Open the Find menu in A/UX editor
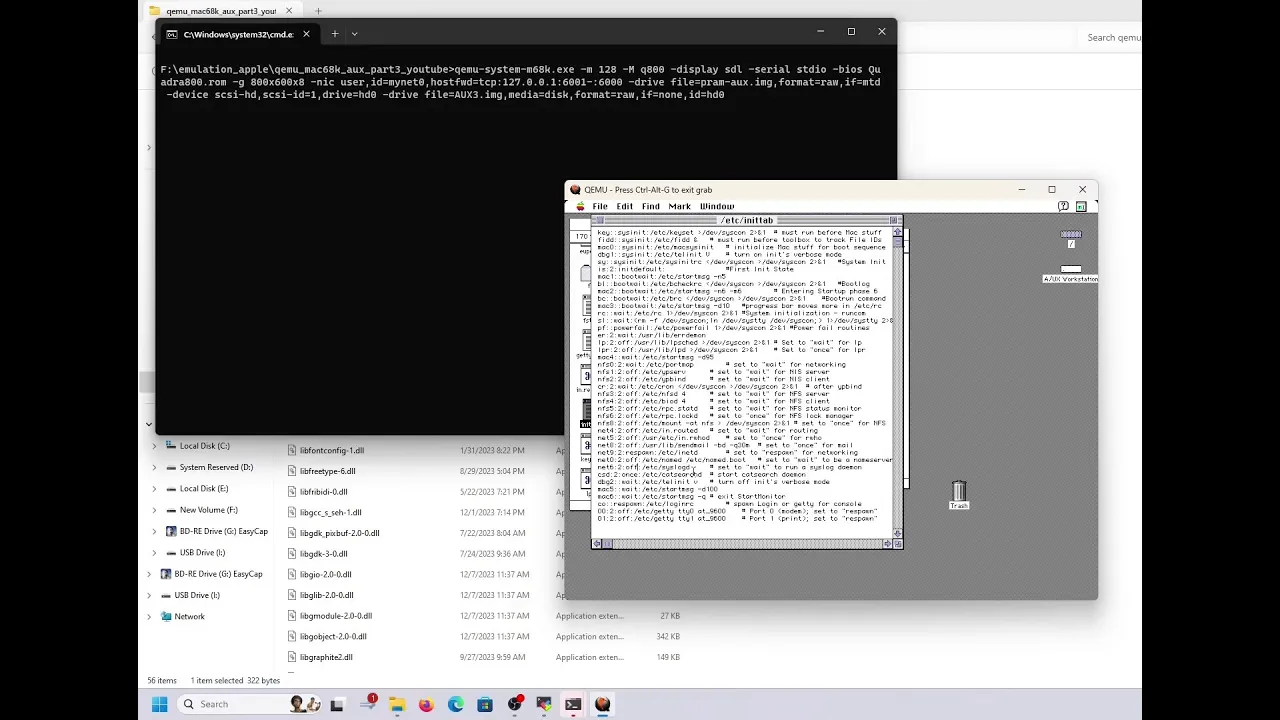This screenshot has height=720, width=1280. coord(651,206)
